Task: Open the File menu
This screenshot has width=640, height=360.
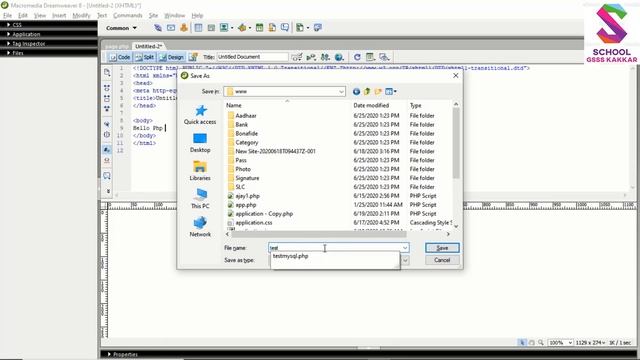Action: click(7, 16)
